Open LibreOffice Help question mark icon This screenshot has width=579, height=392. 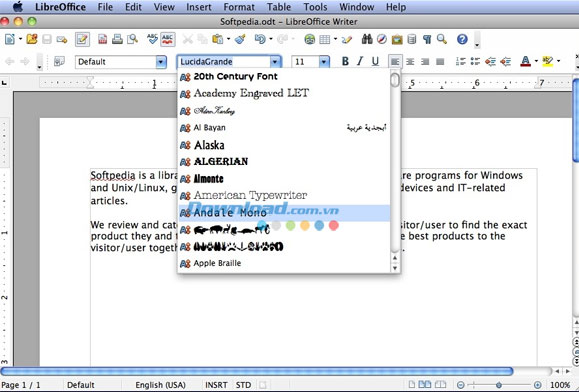pyautogui.click(x=462, y=39)
